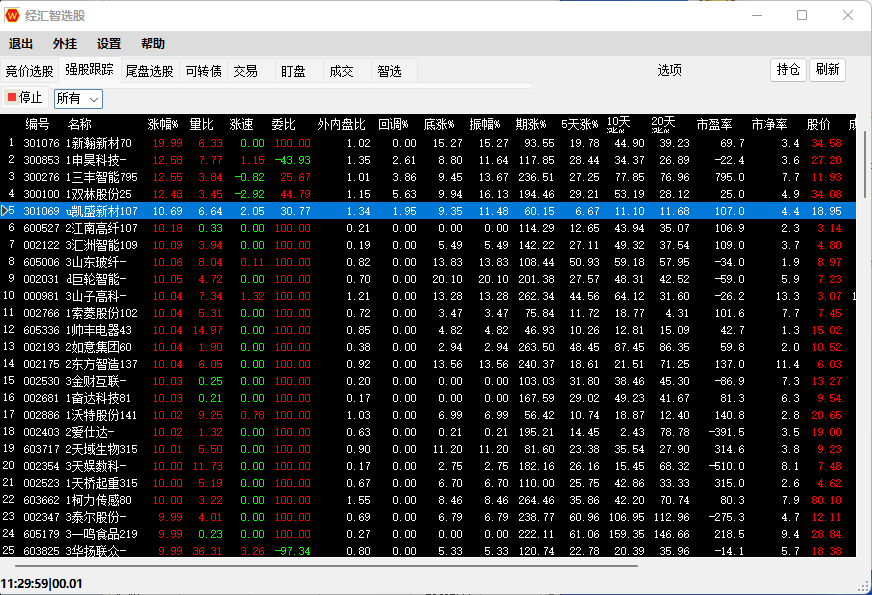
Task: Select stock code 000981 in row 10
Action: [41, 296]
